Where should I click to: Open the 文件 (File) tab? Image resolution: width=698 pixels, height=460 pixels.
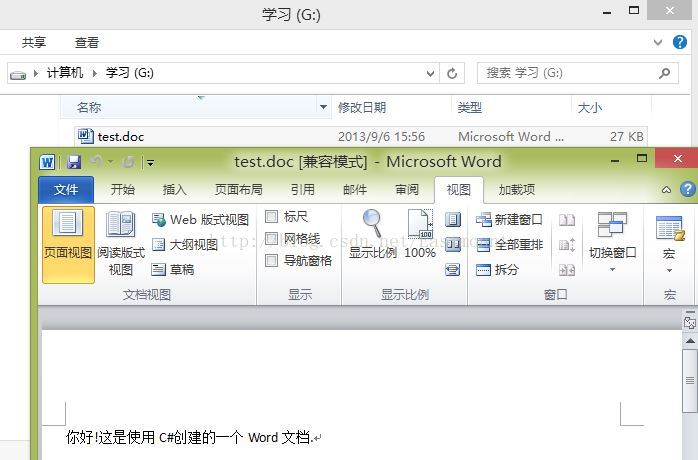tap(66, 190)
